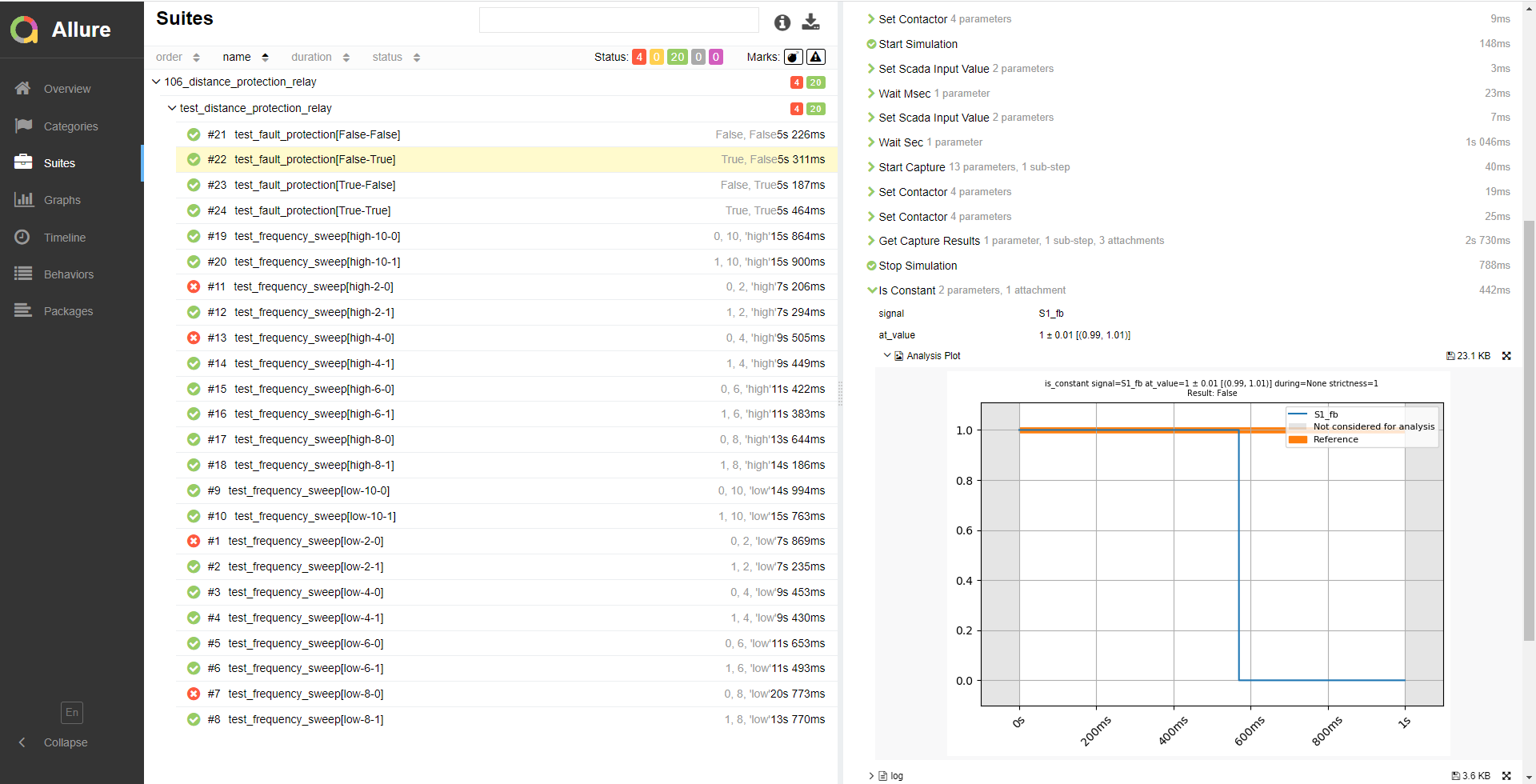Viewport: 1536px width, 784px height.
Task: Click the right panel vertical scrollbar
Action: click(x=1529, y=432)
